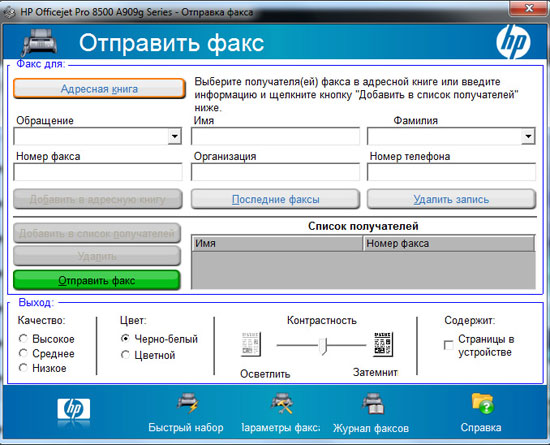This screenshot has width=550, height=445.
Task: Open Справка help folder icon
Action: tap(483, 403)
